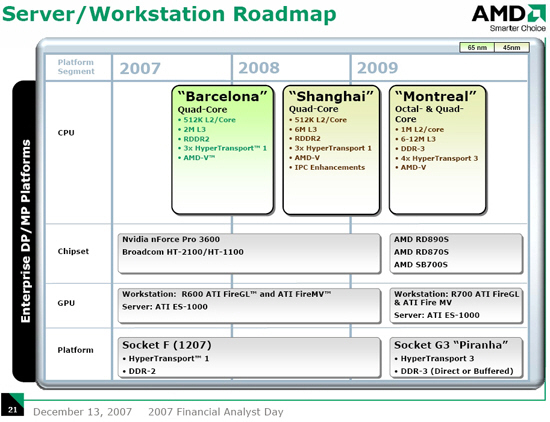
Task: Click the R600 ATI FireGL workstation box
Action: (x=249, y=306)
